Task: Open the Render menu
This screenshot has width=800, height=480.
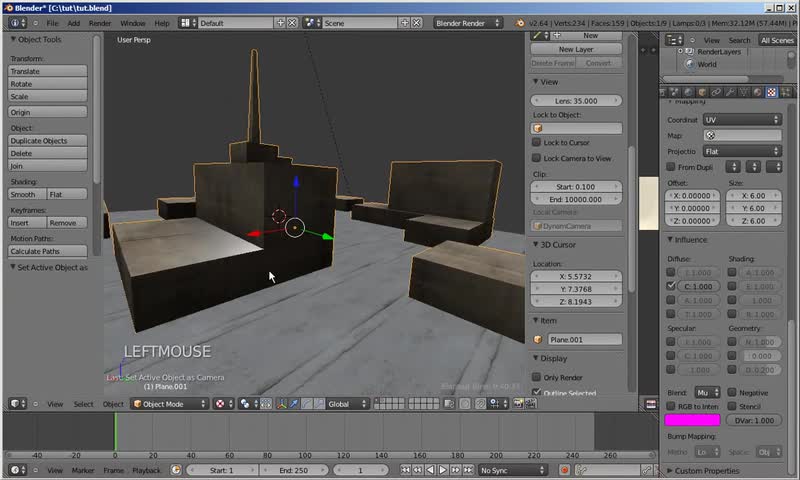Action: [x=100, y=23]
